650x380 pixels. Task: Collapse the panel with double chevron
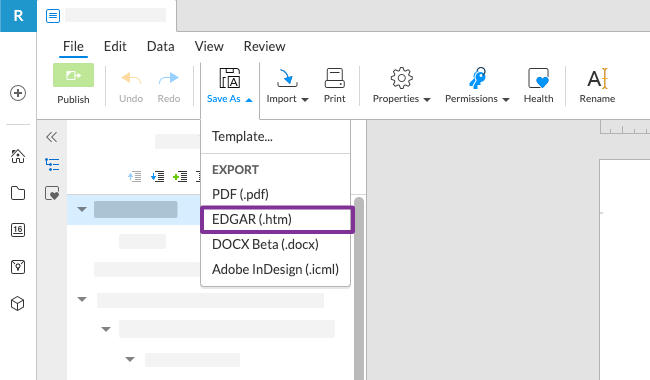point(52,137)
